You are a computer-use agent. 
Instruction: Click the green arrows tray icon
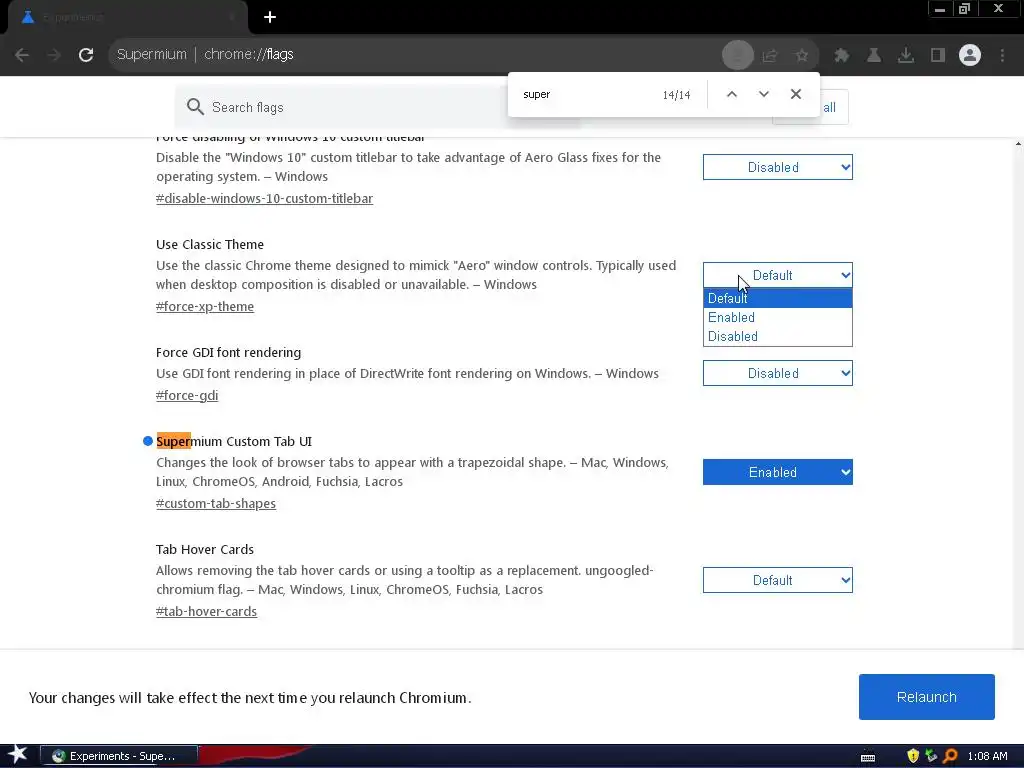931,756
